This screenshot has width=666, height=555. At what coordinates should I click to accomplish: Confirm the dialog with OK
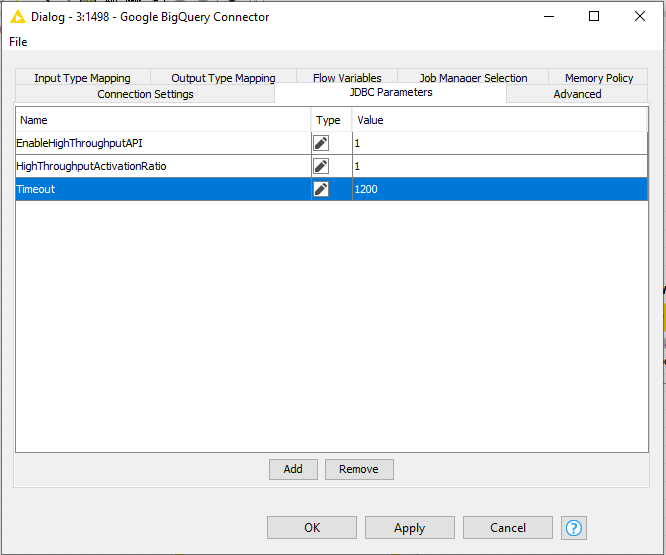click(312, 528)
